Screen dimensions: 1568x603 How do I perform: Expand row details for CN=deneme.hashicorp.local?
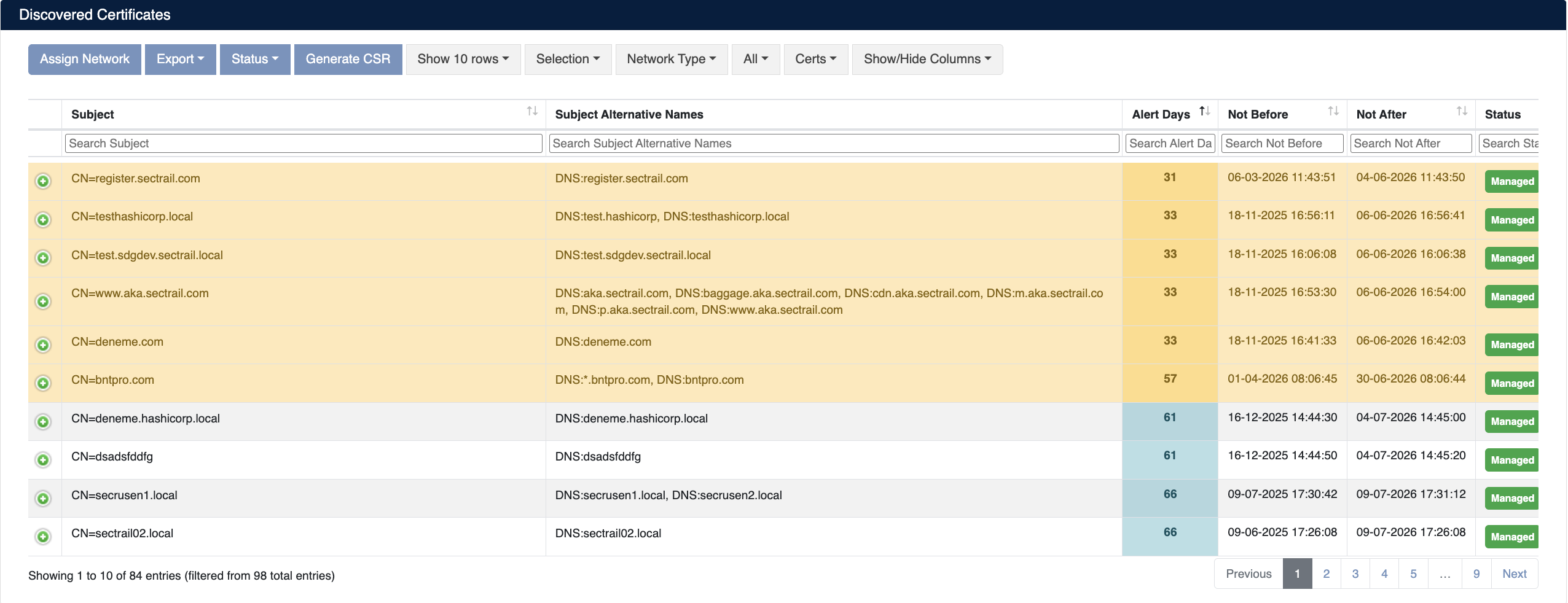43,422
